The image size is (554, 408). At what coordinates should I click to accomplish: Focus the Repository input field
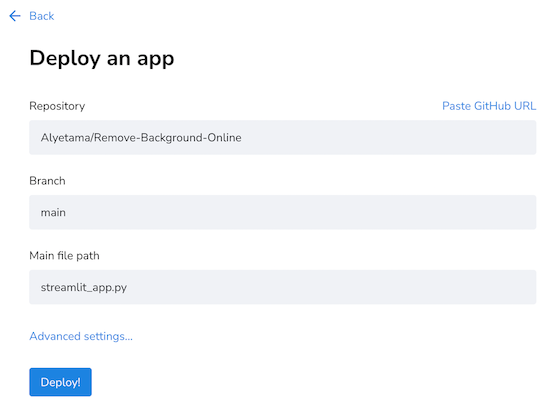(x=283, y=137)
